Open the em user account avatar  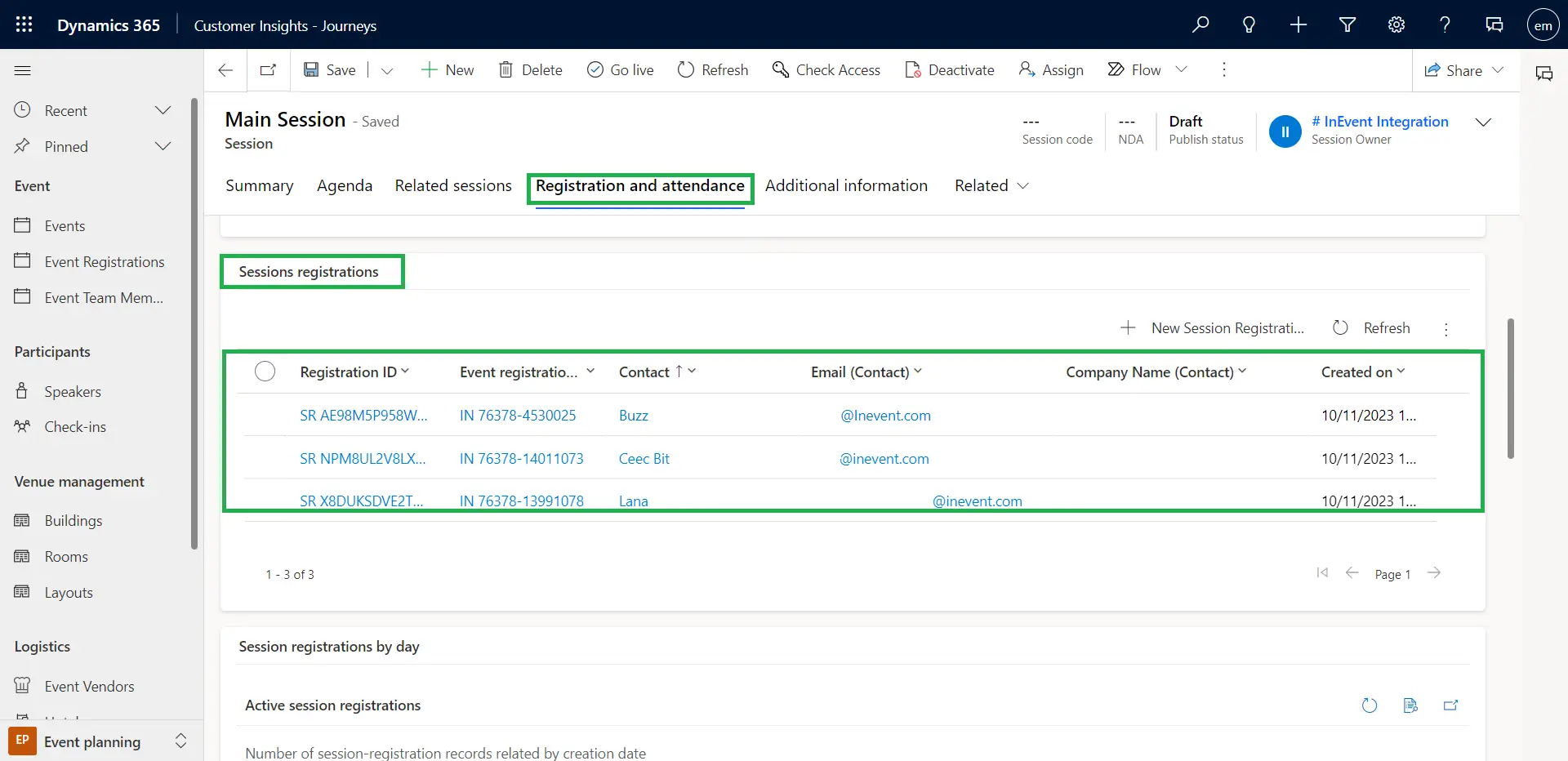(x=1543, y=24)
